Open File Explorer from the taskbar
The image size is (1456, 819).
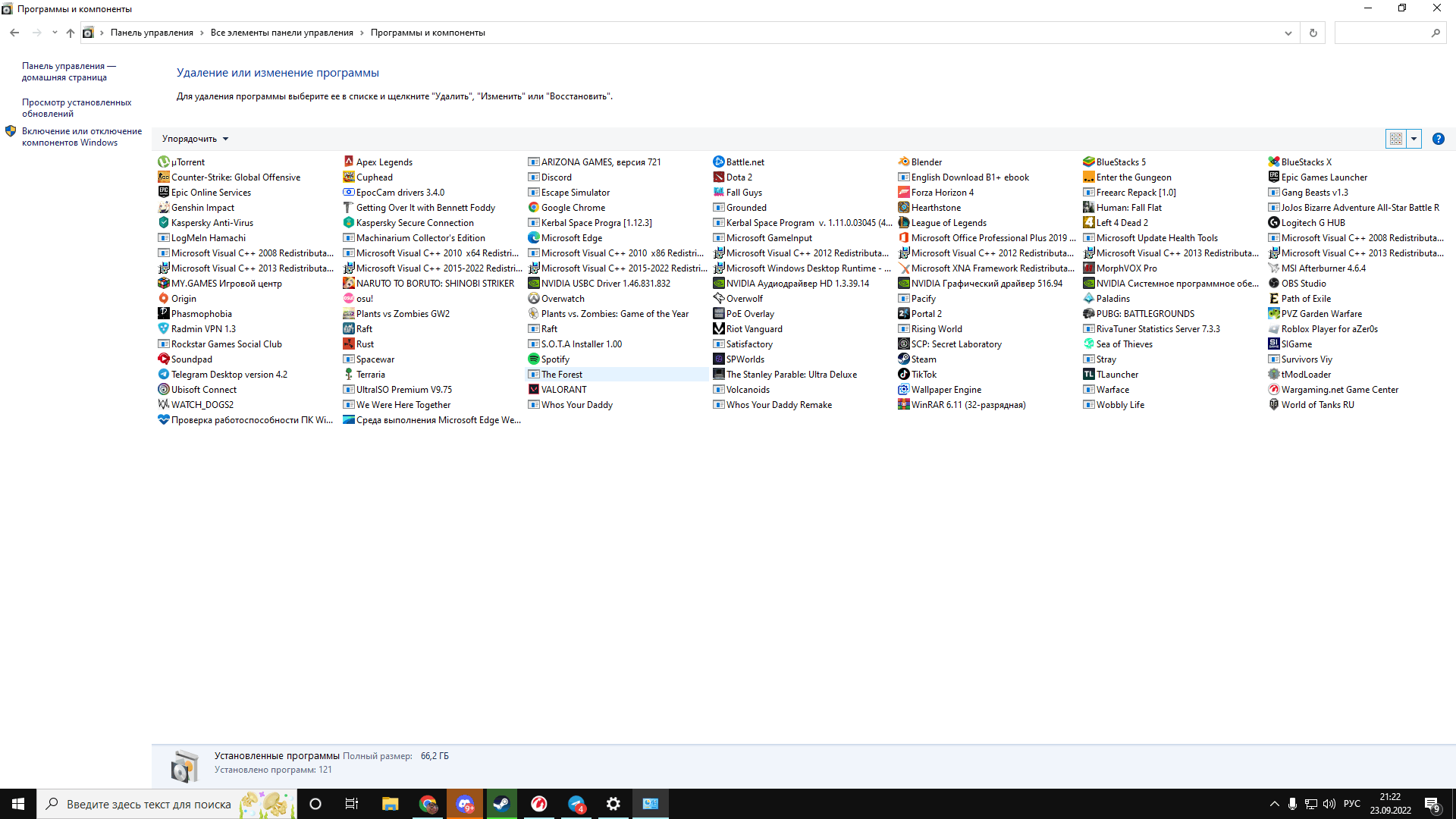tap(390, 804)
